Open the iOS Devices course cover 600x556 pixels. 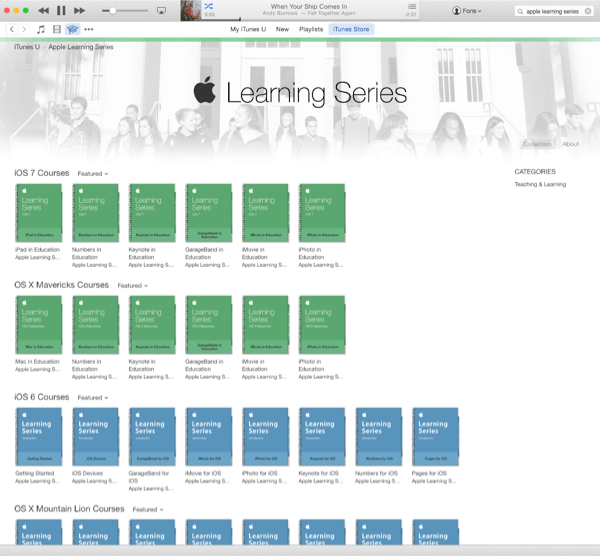point(95,437)
